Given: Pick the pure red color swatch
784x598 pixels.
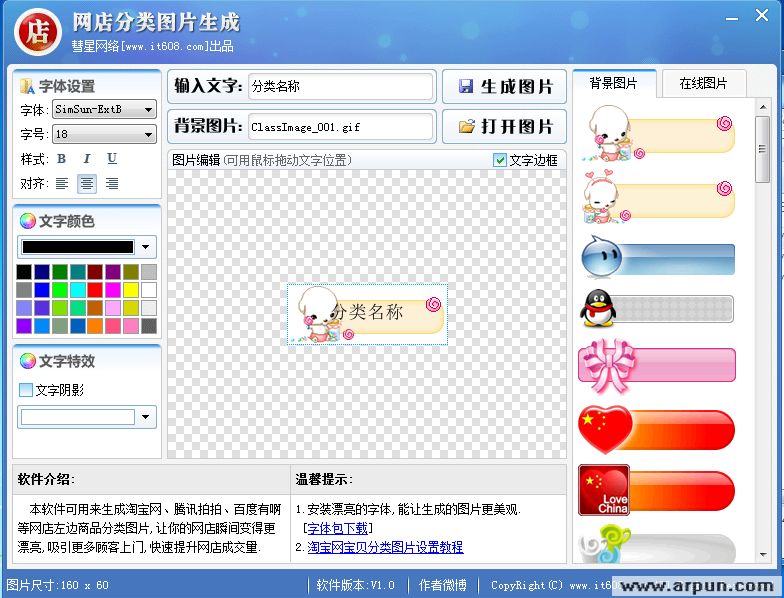Looking at the screenshot, I should pyautogui.click(x=95, y=290).
